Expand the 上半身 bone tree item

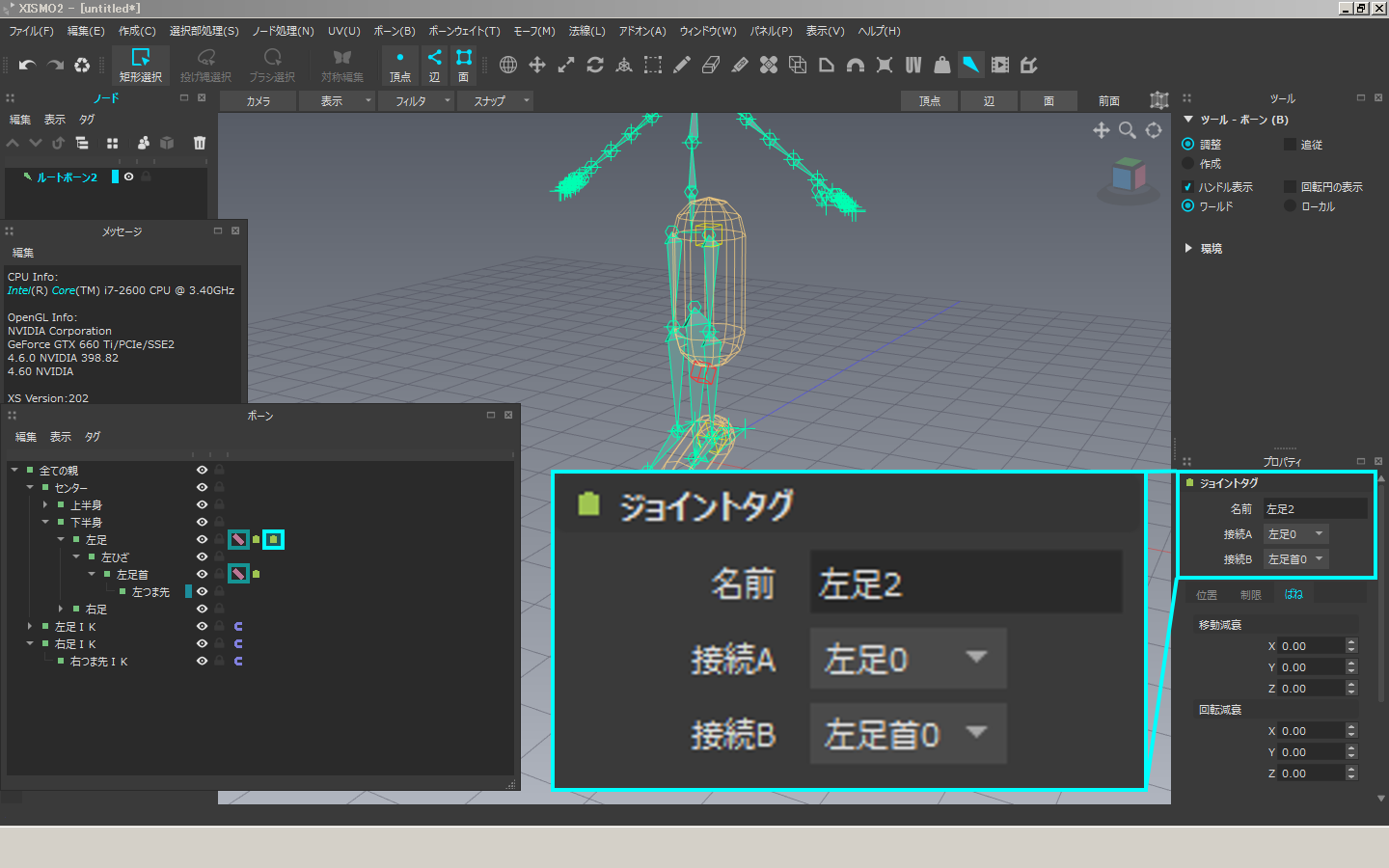pos(45,504)
